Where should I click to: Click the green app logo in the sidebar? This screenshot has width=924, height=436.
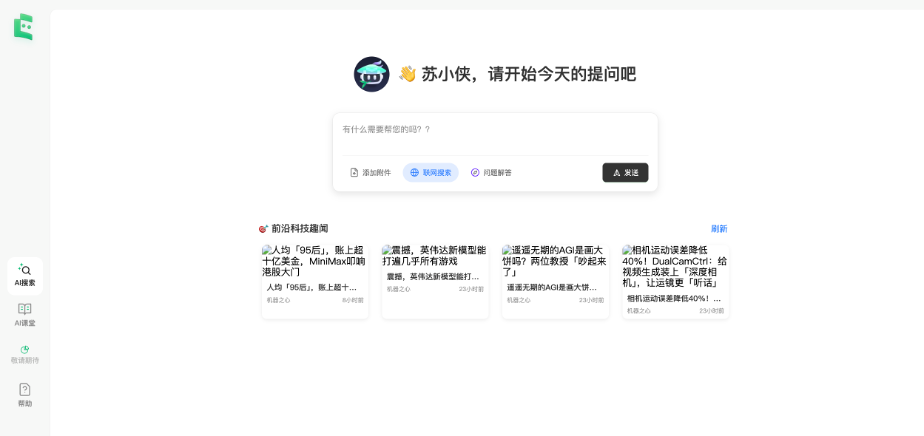pos(24,27)
